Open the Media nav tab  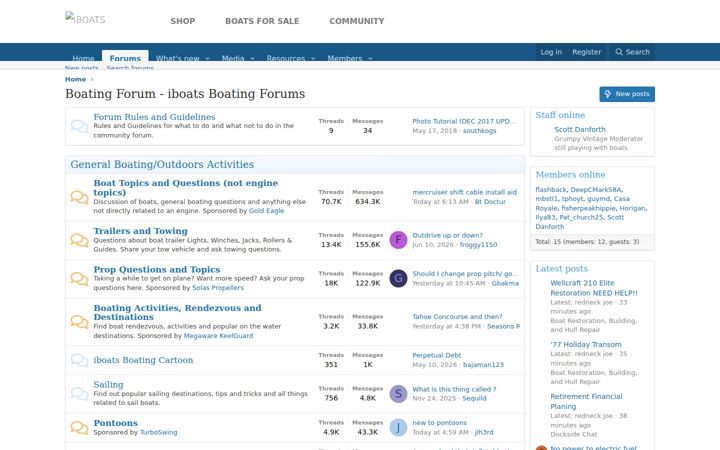(x=233, y=57)
